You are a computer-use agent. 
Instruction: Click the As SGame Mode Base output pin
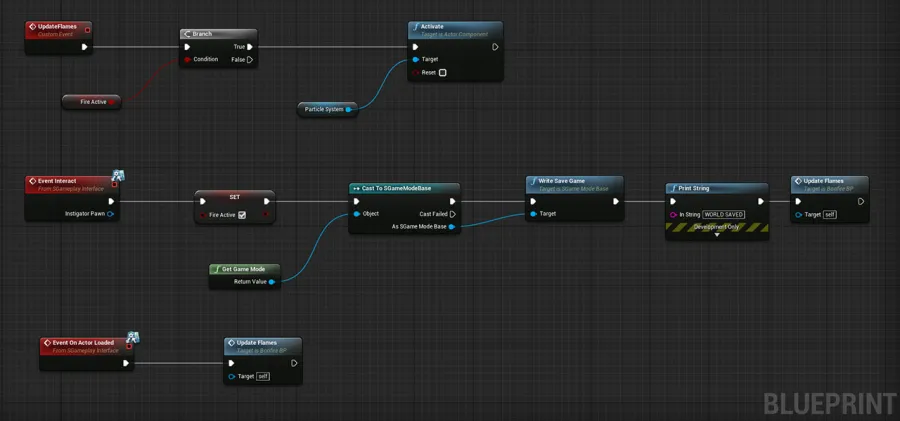pyautogui.click(x=453, y=227)
